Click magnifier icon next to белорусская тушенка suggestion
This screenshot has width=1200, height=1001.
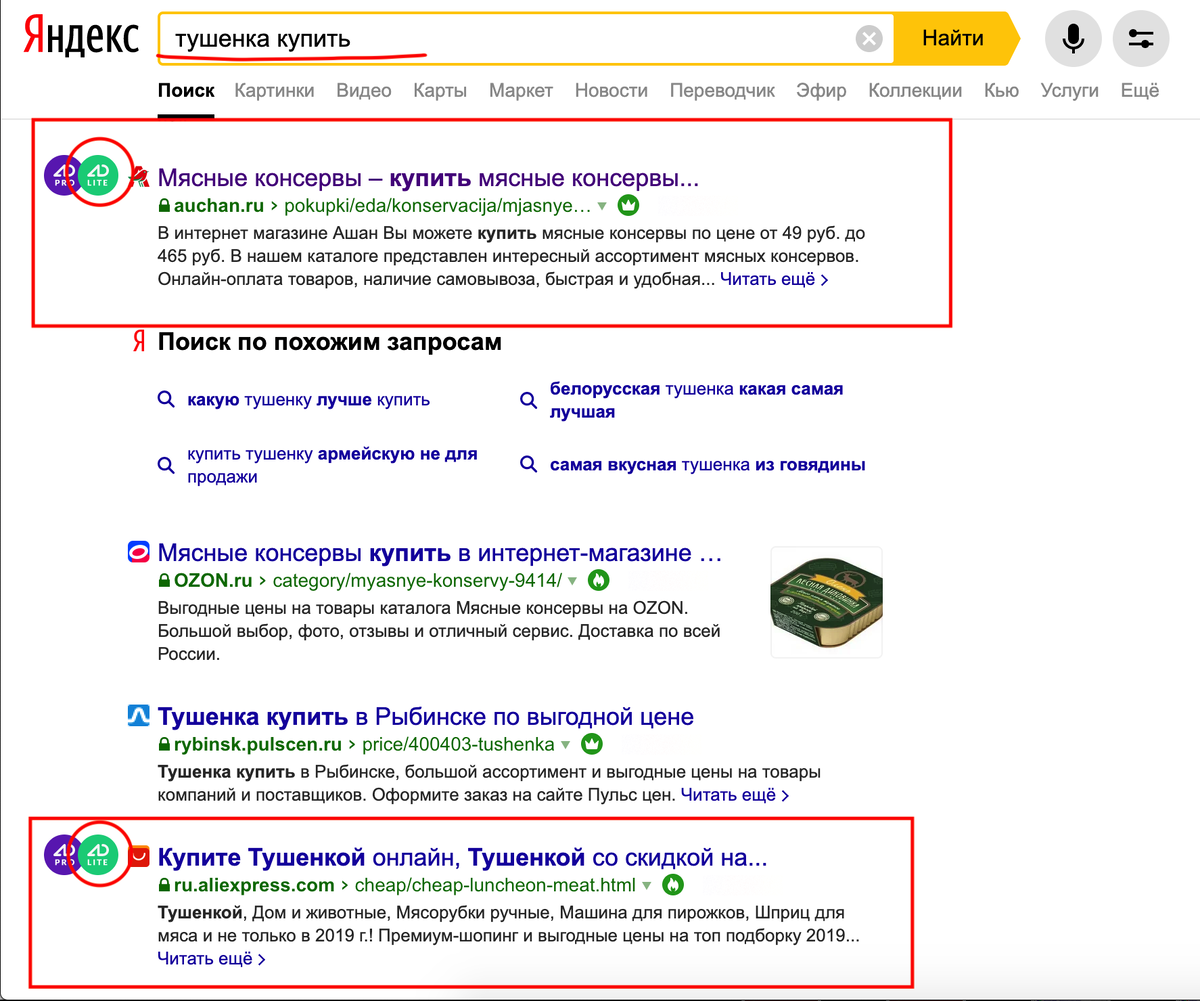tap(528, 400)
